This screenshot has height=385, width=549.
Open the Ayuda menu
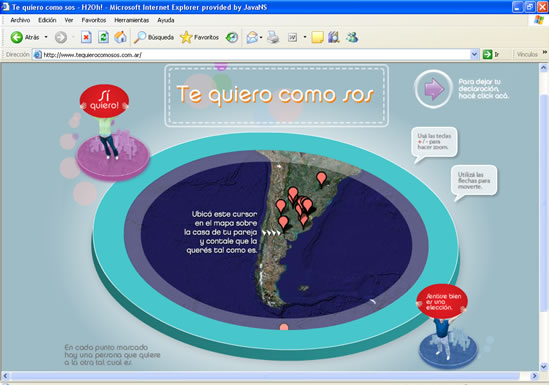click(x=166, y=20)
